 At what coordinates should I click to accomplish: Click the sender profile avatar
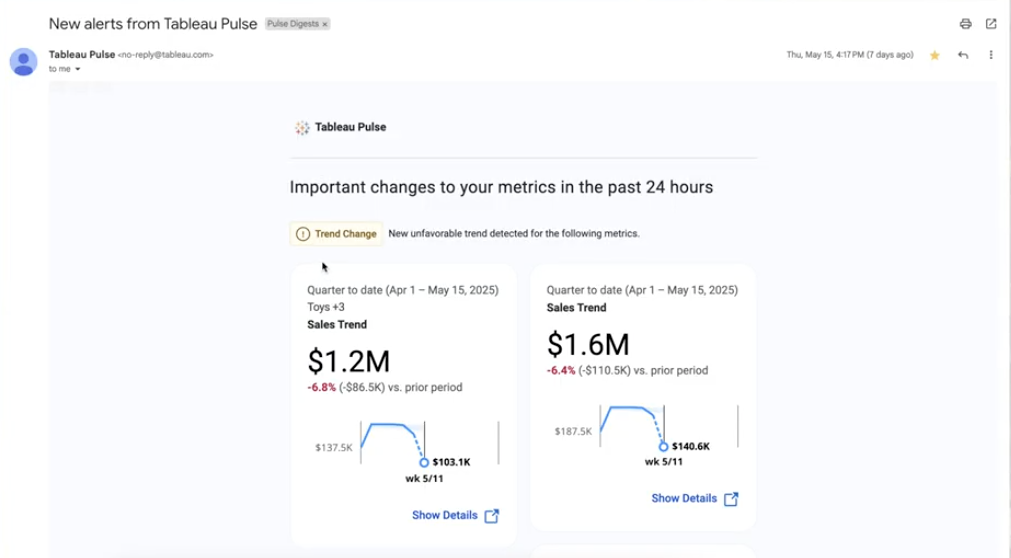(24, 62)
